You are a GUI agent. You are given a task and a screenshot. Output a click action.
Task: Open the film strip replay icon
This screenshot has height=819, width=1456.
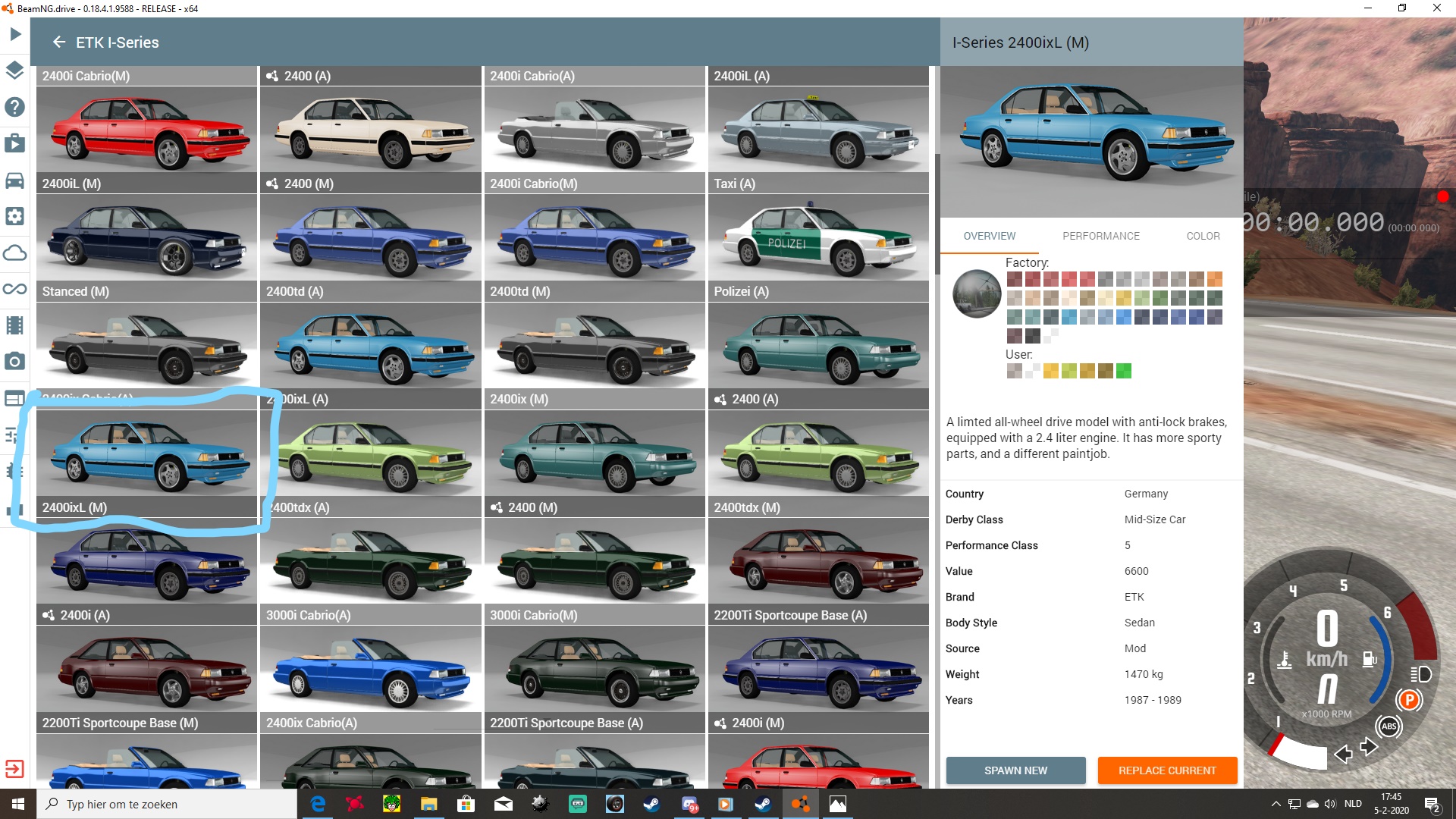pyautogui.click(x=15, y=325)
